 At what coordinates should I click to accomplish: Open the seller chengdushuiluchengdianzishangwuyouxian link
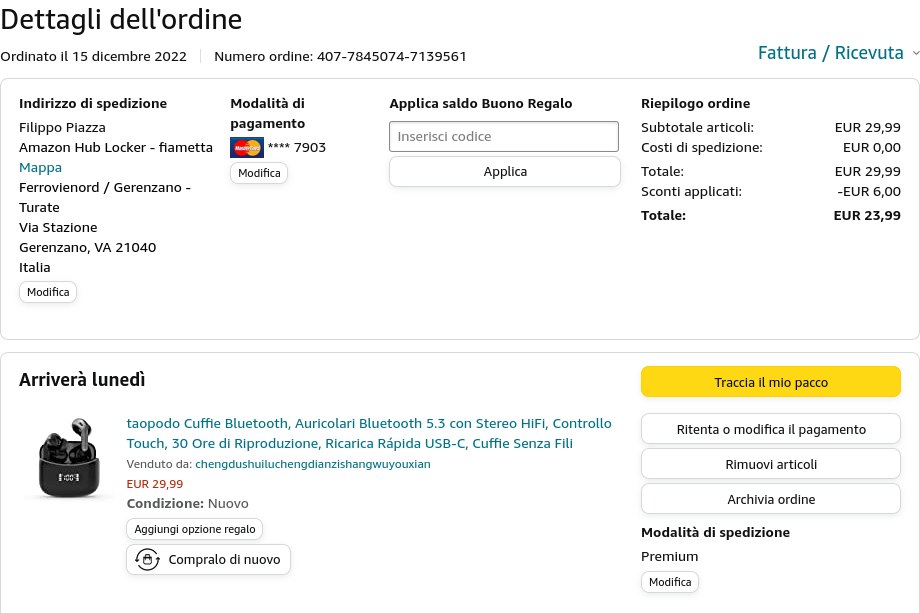coord(313,464)
